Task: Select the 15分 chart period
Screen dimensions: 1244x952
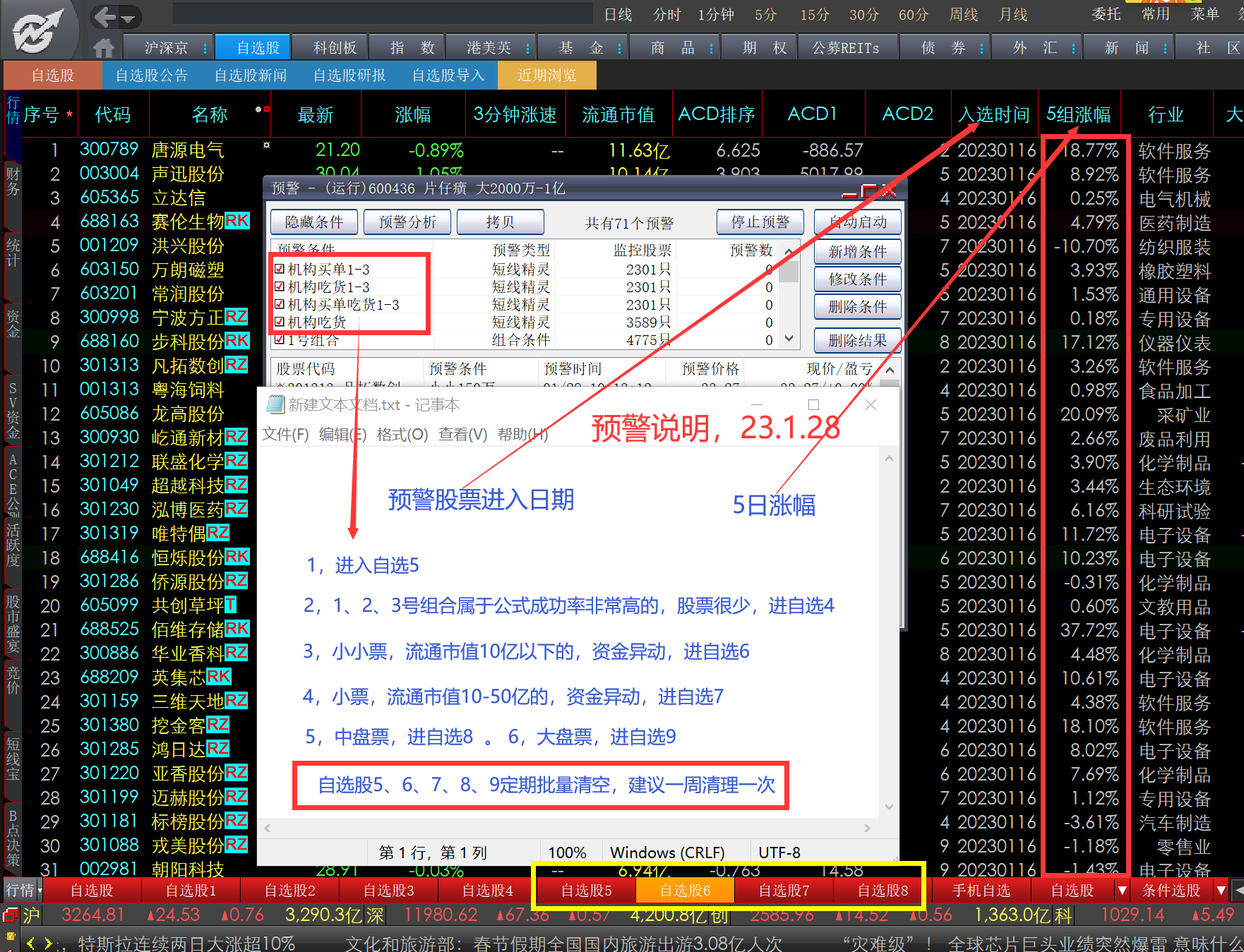Action: pos(815,15)
